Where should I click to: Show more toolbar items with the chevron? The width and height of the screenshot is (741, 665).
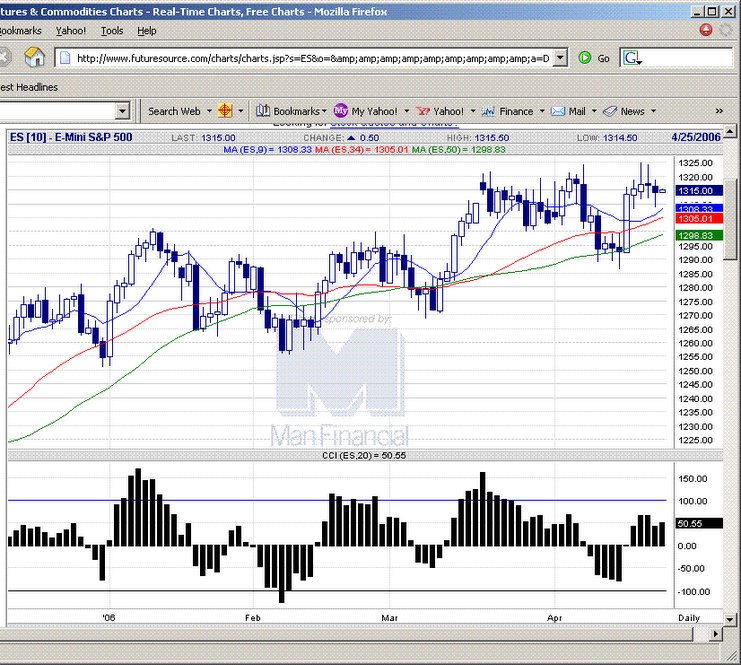719,111
